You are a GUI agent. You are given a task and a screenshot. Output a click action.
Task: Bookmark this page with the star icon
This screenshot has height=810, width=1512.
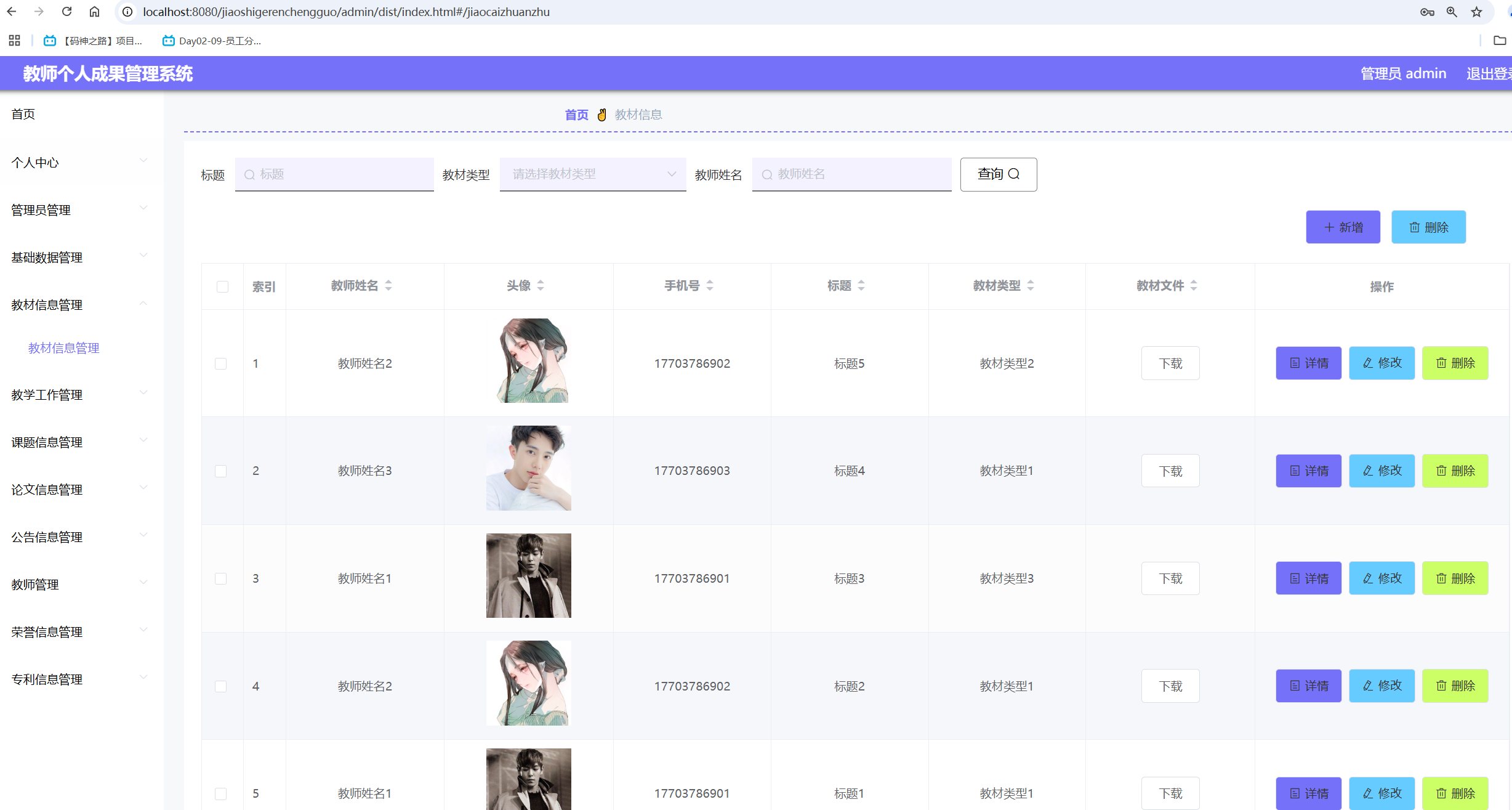(x=1476, y=12)
